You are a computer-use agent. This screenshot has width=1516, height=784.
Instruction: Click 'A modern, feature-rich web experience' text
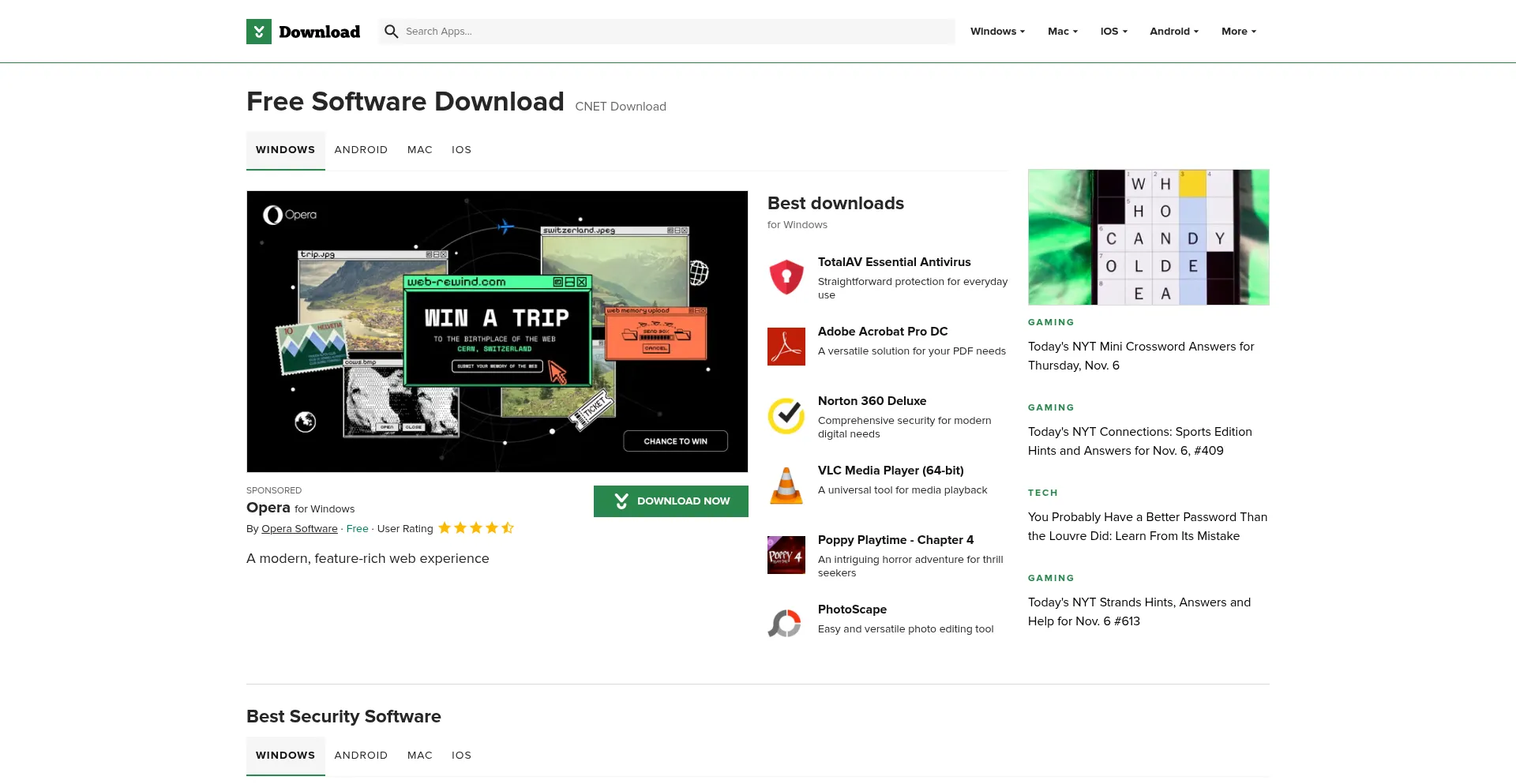point(368,559)
